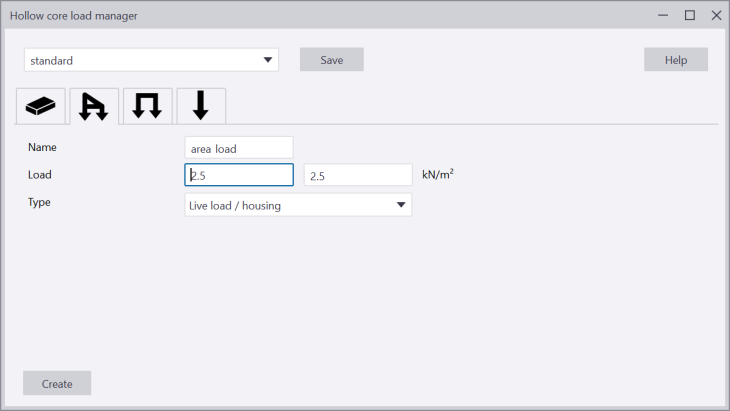730x411 pixels.
Task: Open the point load arrow tab
Action: pyautogui.click(x=200, y=105)
